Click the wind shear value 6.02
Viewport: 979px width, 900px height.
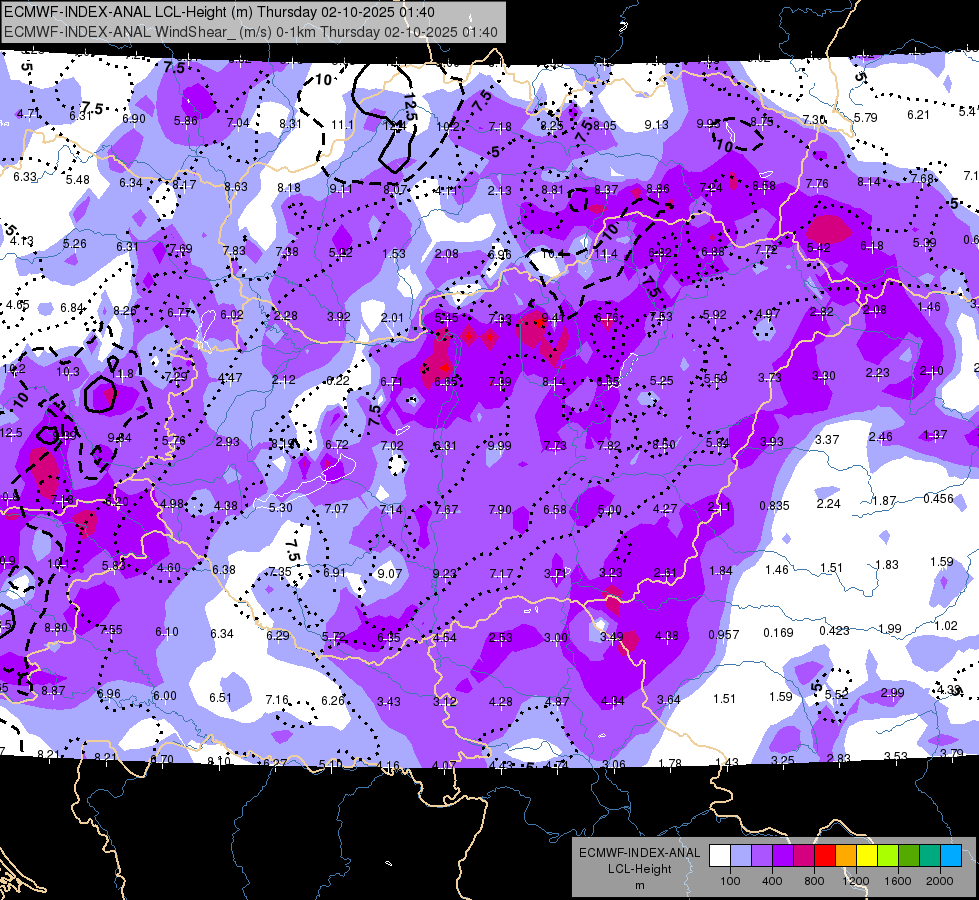[232, 314]
